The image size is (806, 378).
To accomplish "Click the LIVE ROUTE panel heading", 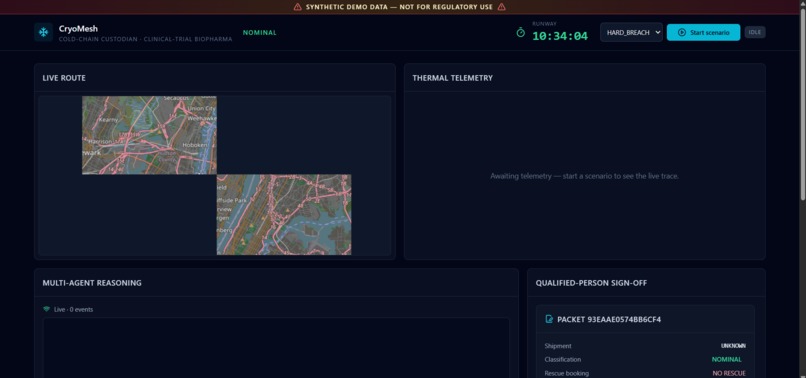I will click(x=64, y=78).
